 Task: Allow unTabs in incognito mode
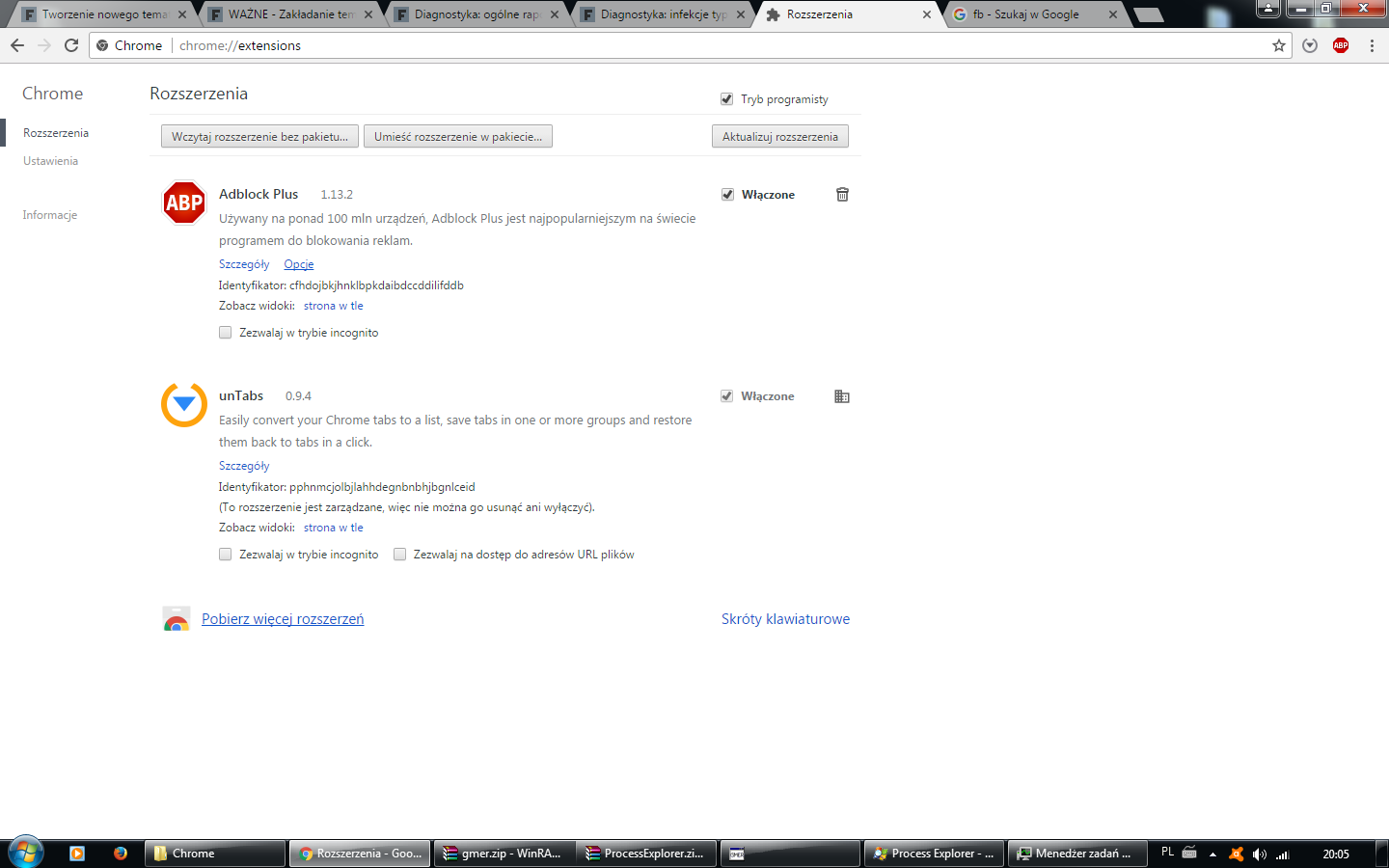(225, 555)
